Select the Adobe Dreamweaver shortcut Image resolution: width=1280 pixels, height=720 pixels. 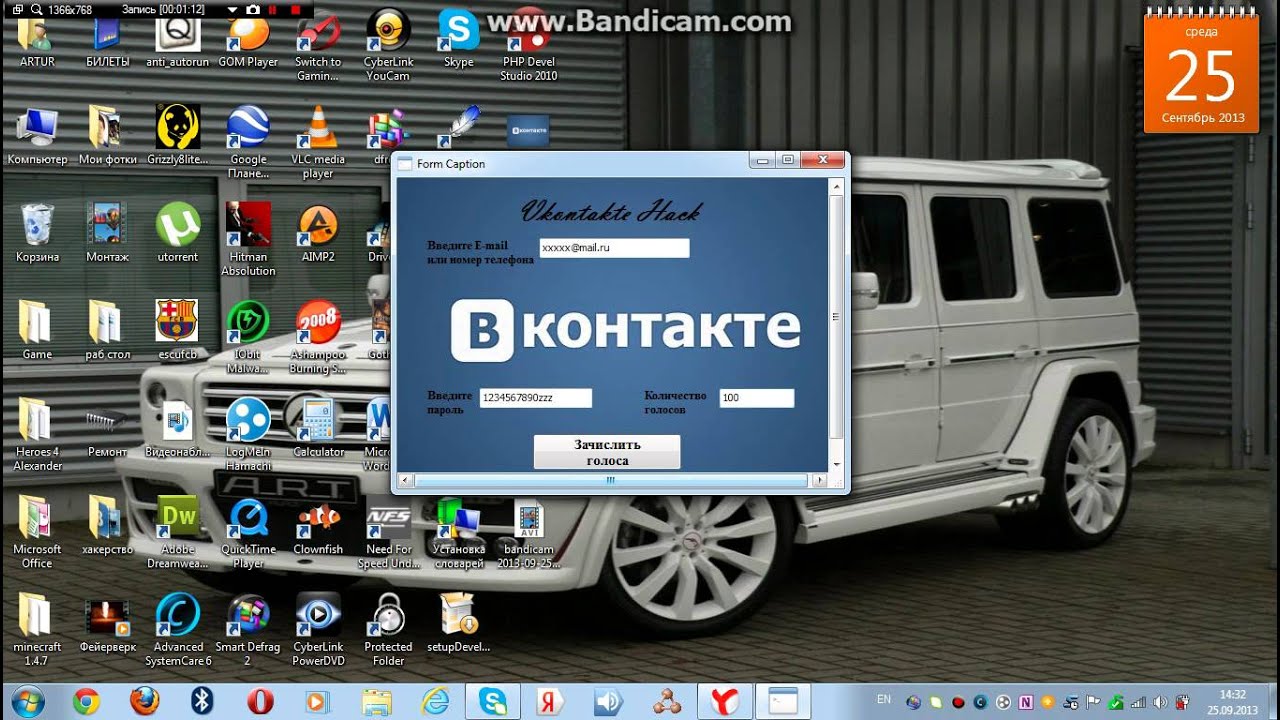(178, 532)
